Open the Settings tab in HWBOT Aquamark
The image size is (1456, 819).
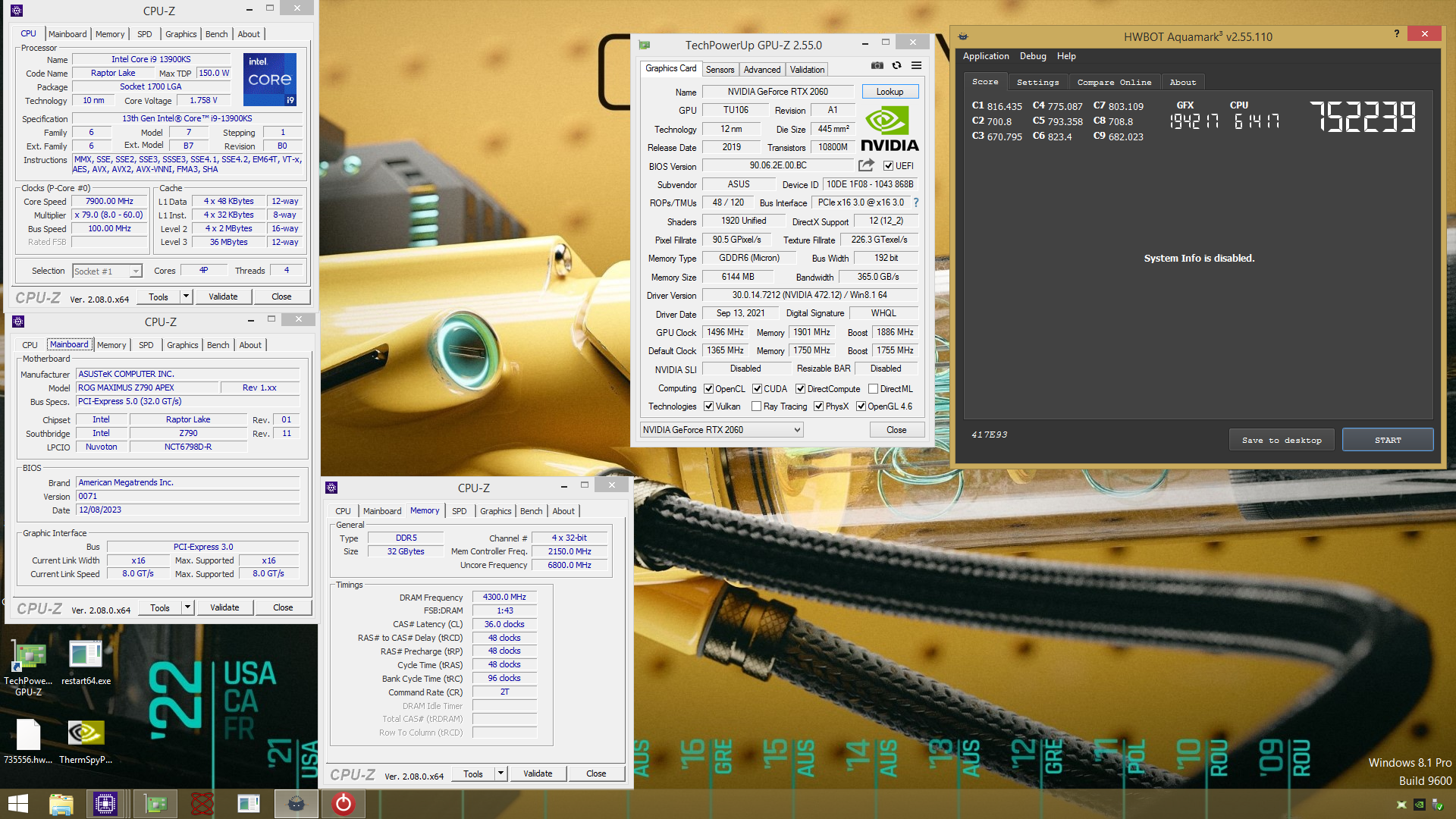click(1037, 82)
